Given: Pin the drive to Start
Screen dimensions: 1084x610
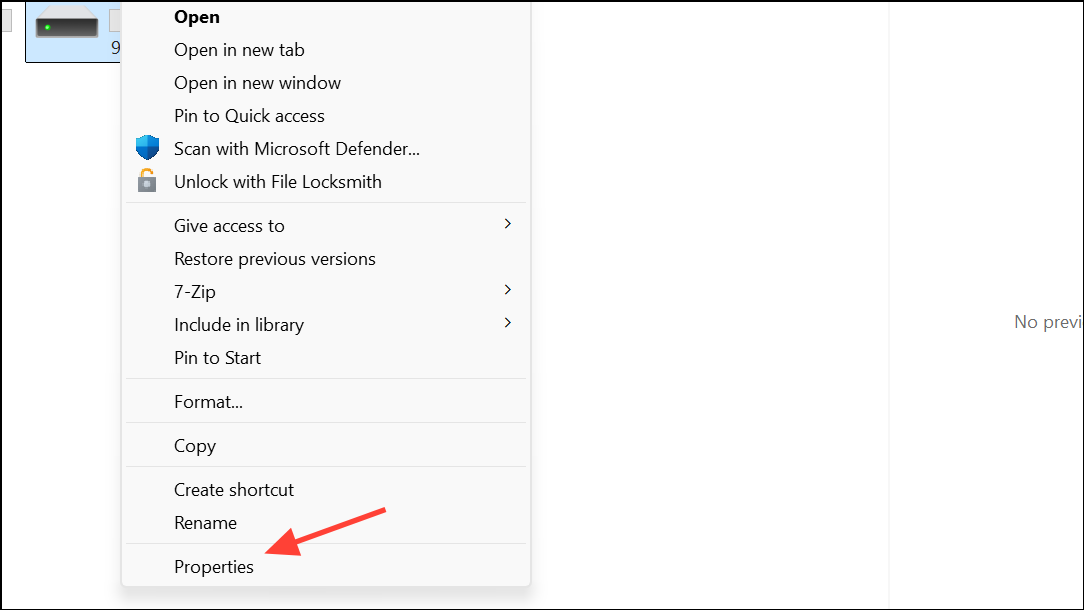Looking at the screenshot, I should coord(217,357).
